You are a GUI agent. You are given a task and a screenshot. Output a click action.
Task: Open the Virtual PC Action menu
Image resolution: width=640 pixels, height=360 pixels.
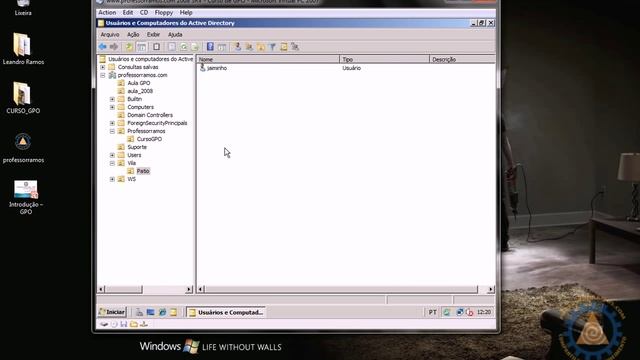[107, 13]
